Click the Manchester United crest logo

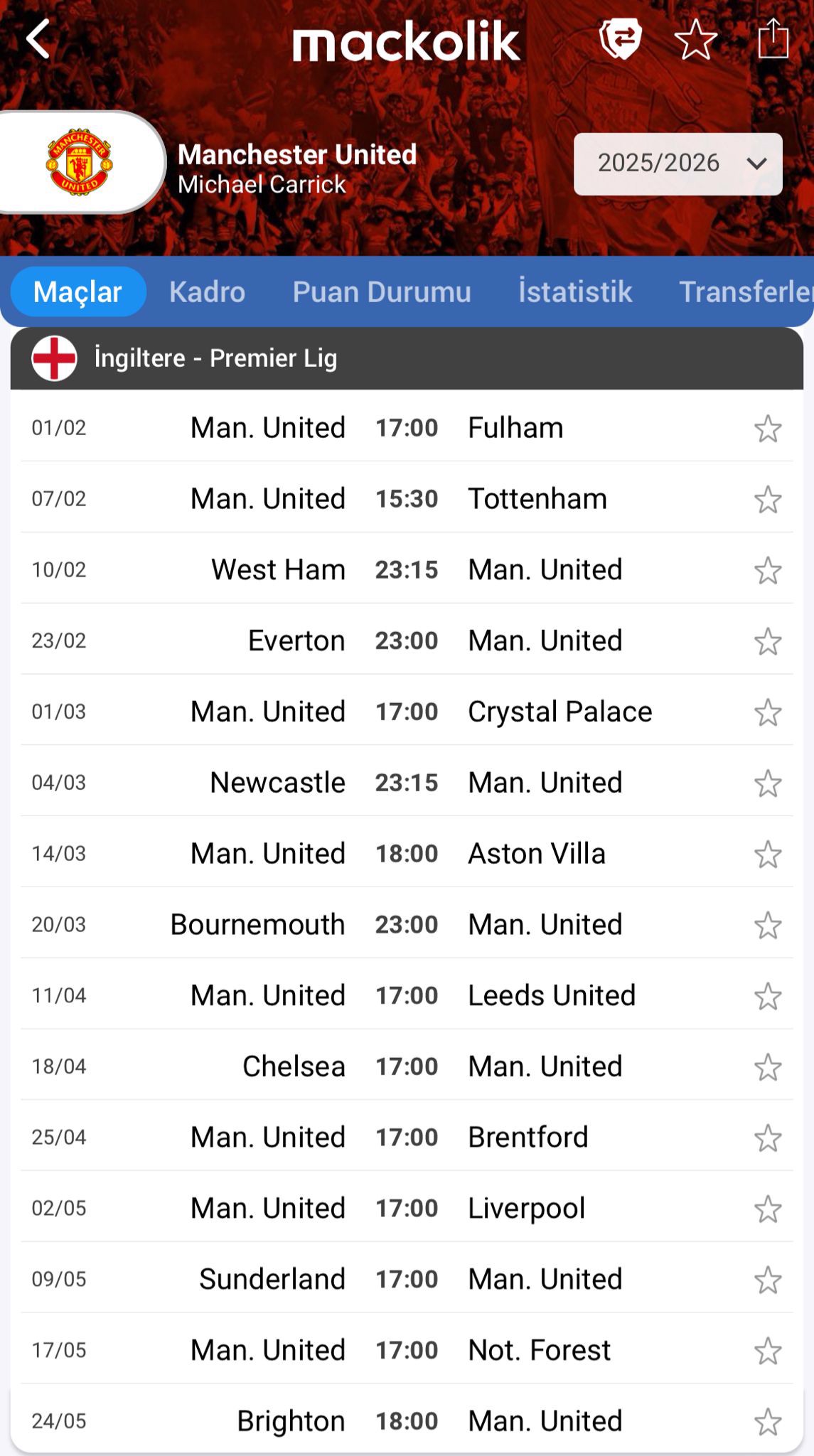point(80,162)
